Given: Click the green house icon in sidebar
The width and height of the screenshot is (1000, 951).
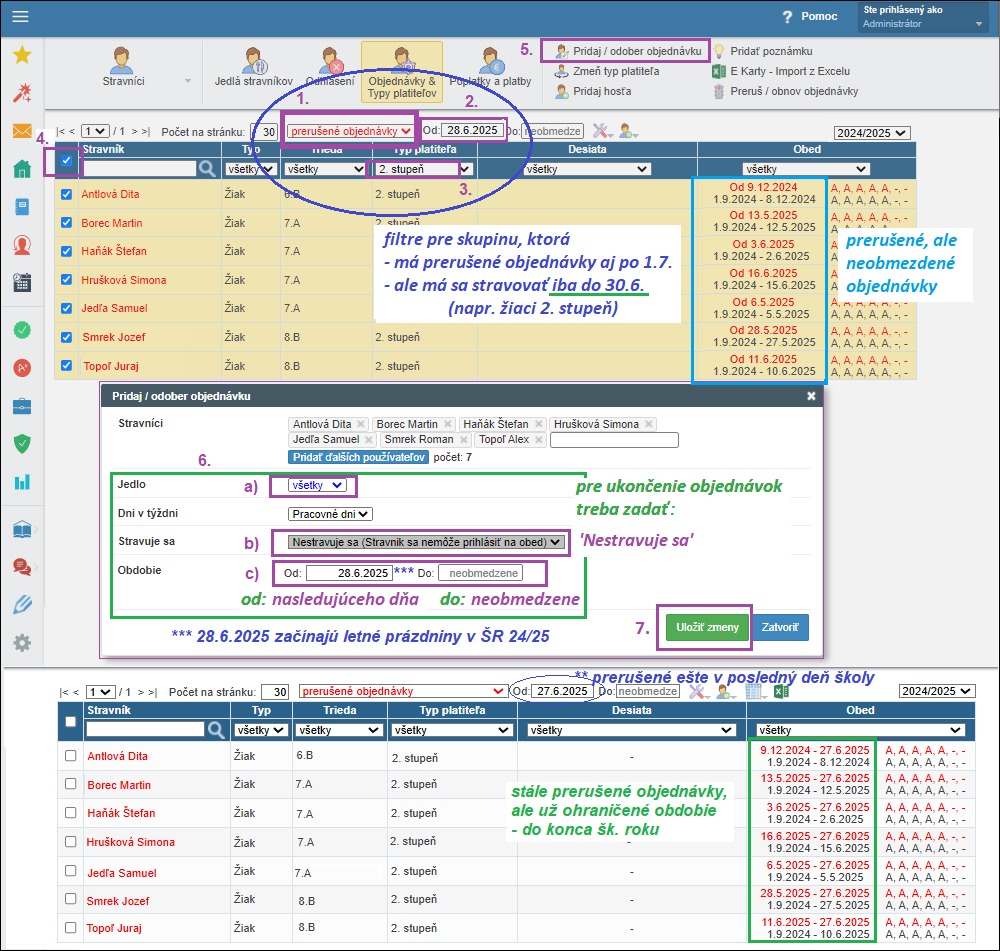Looking at the screenshot, I should coord(21,169).
